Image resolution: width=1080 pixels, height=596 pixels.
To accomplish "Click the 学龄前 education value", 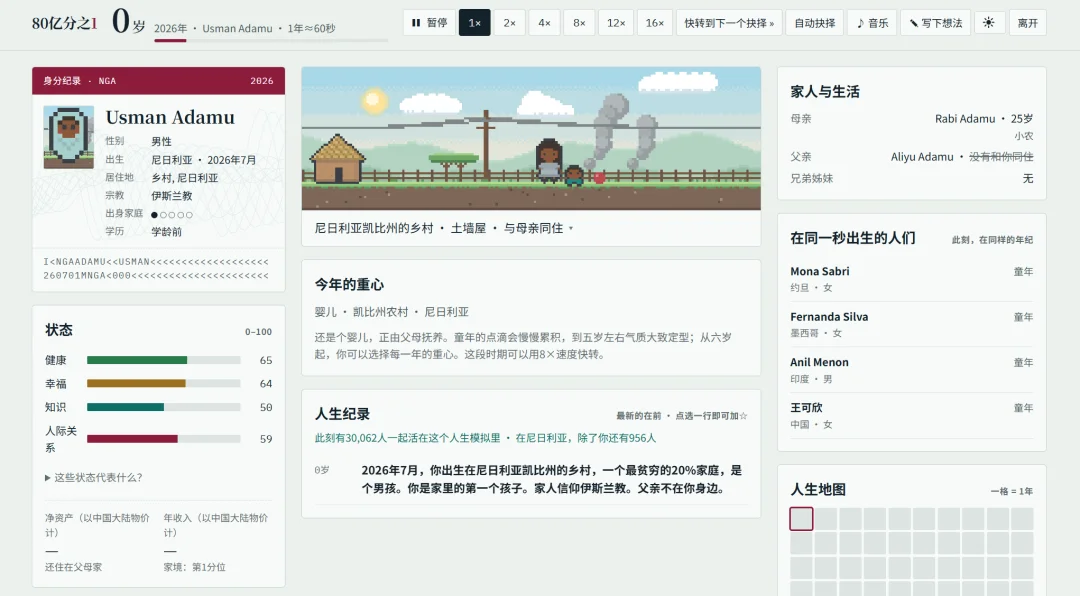I will (166, 232).
